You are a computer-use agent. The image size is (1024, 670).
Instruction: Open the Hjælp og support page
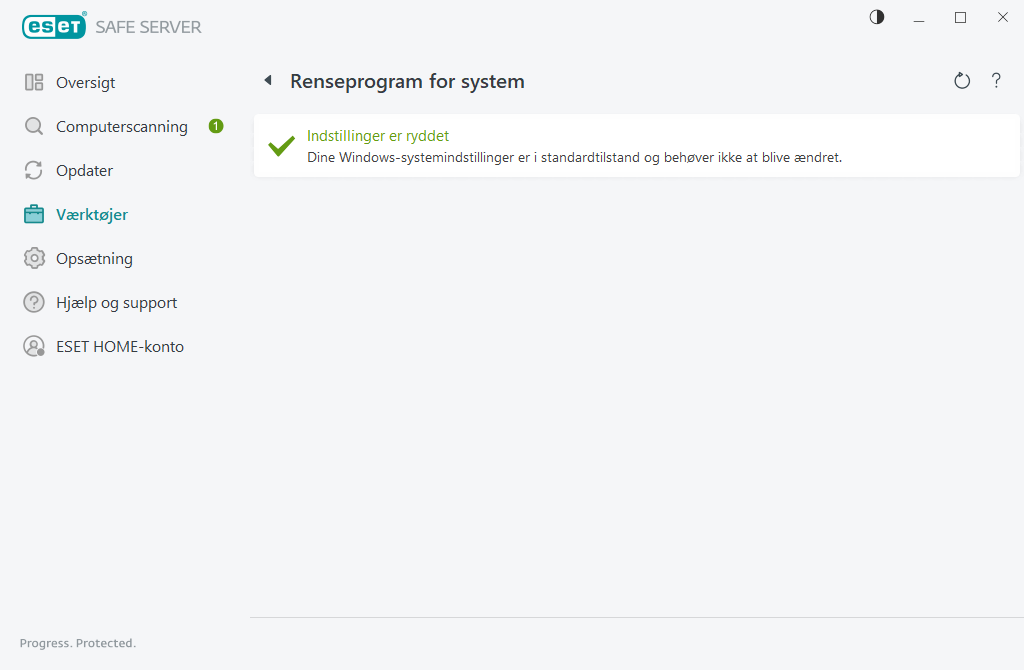tap(116, 302)
